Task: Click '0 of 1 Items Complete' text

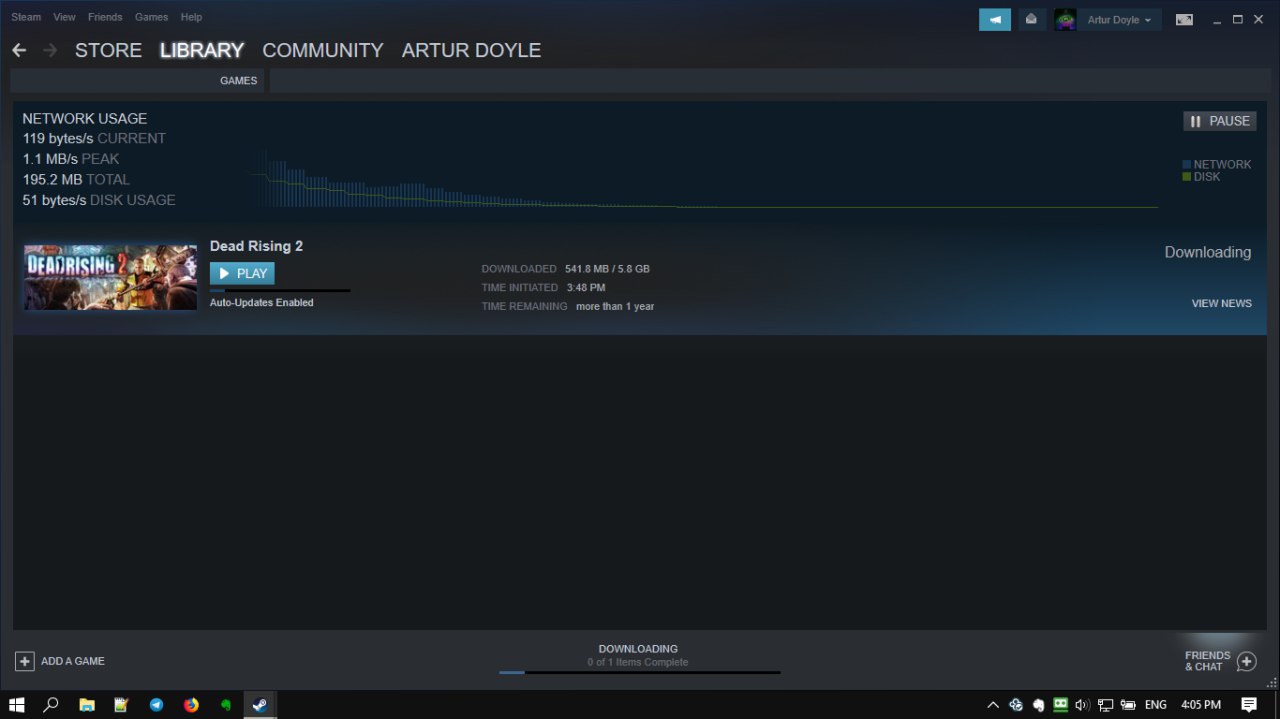Action: 638,662
